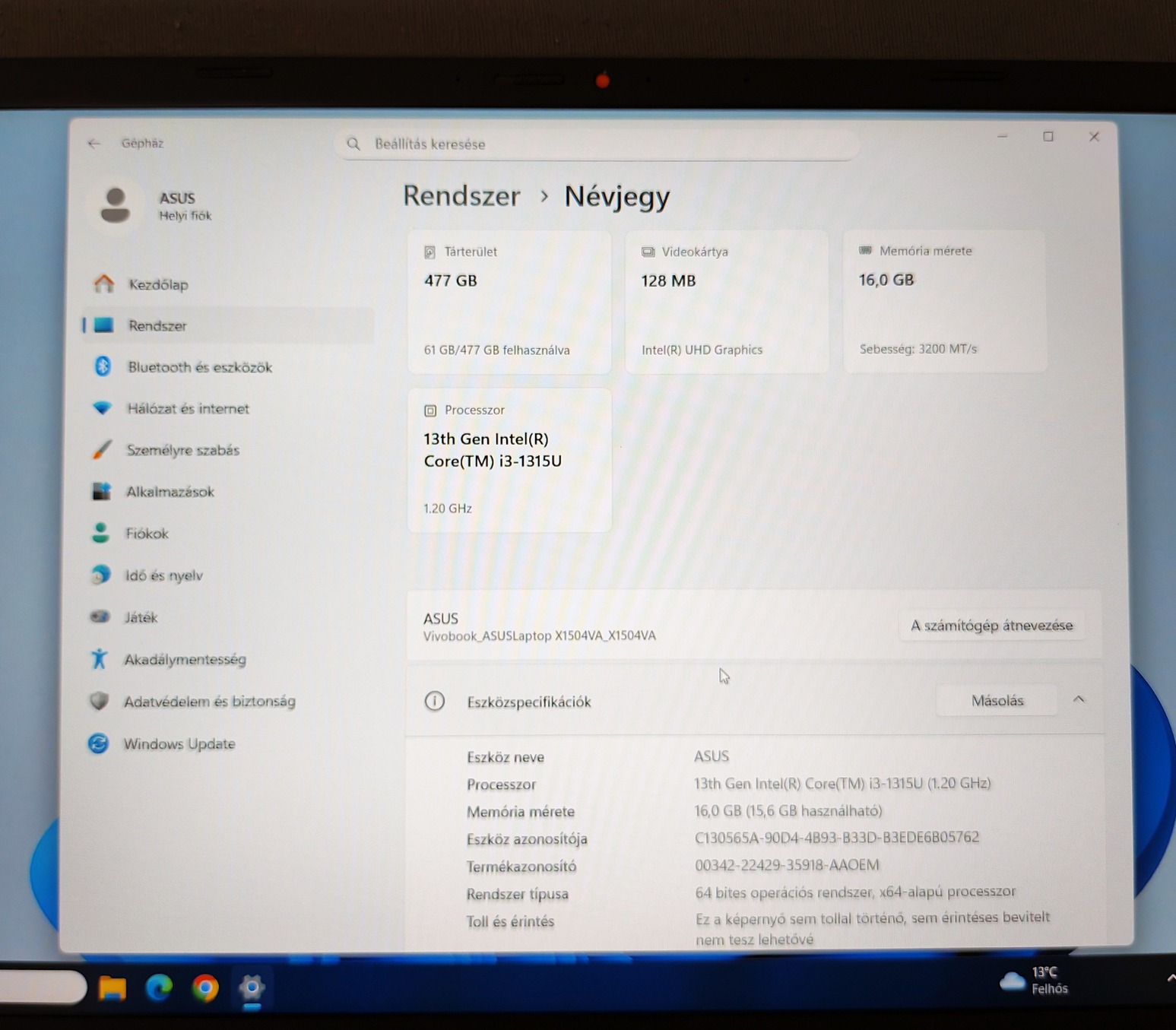
Task: Open the Tárterület 477 GB card
Action: [509, 303]
